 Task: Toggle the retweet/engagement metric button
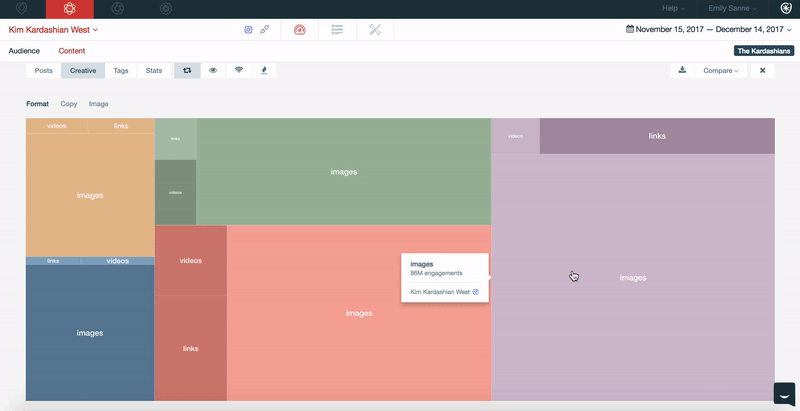point(187,71)
